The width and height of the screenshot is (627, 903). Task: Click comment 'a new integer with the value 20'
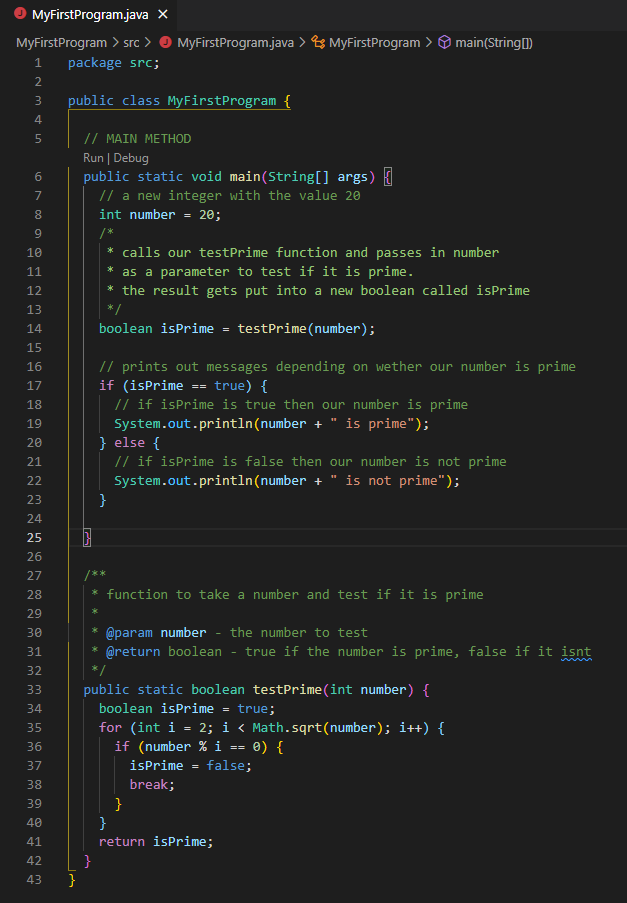click(x=230, y=196)
